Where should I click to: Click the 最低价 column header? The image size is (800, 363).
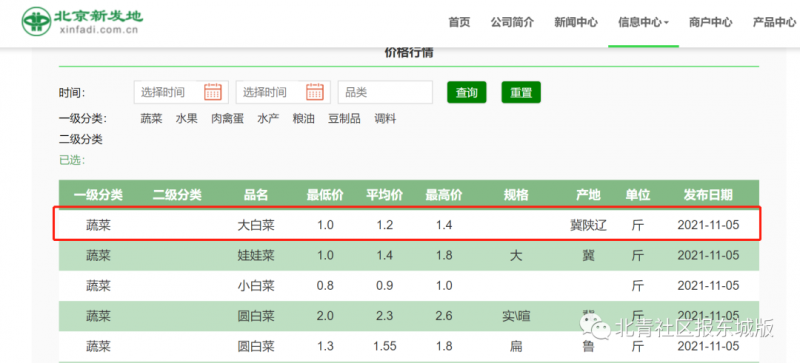[325, 195]
